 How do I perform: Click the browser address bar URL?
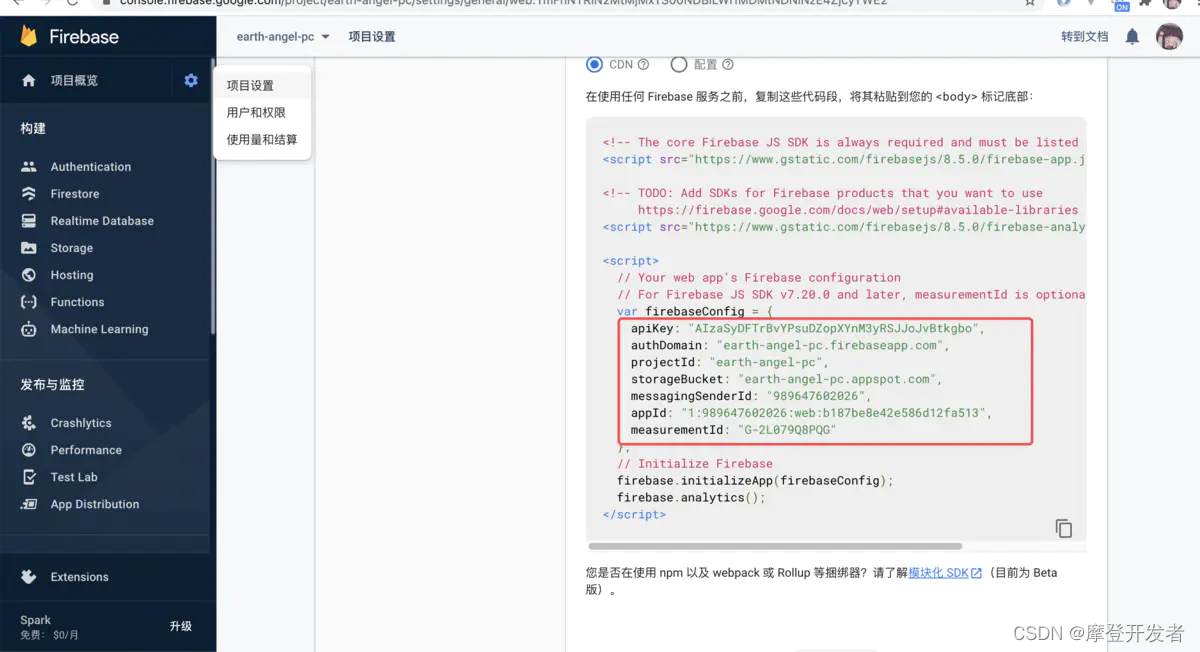click(x=503, y=3)
